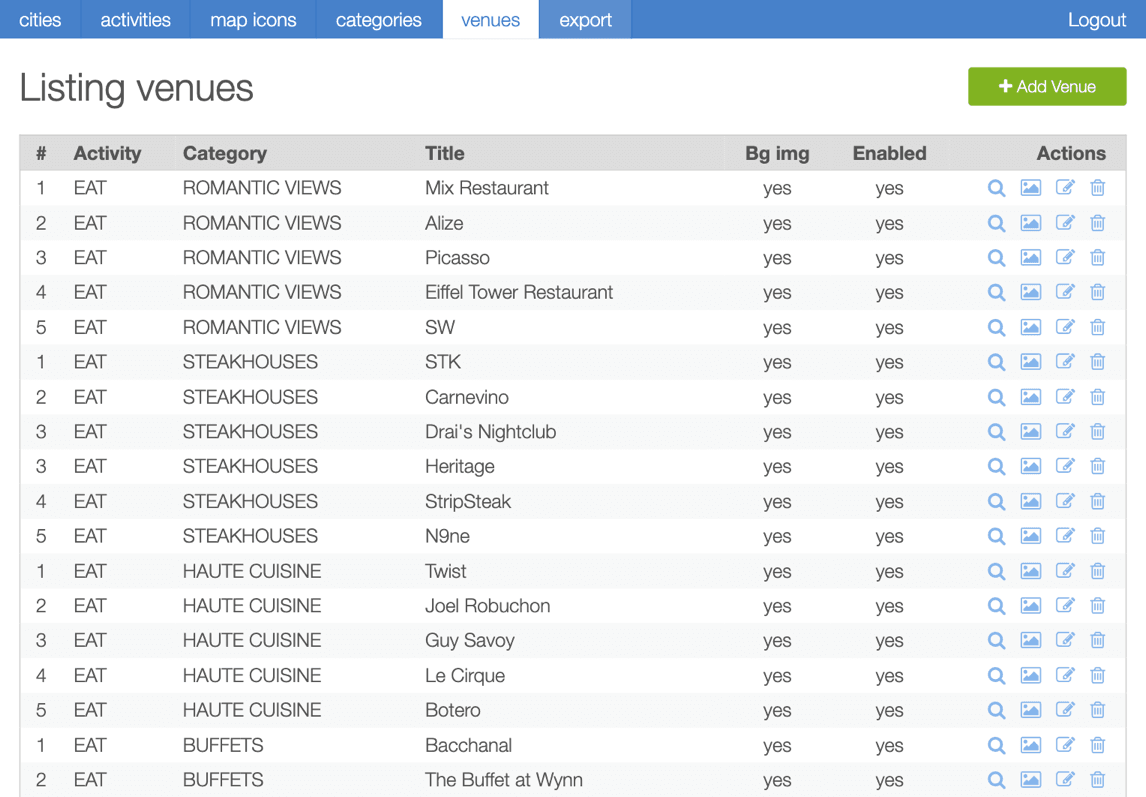Edit Drai's Nightclub entry
Viewport: 1146px width, 797px height.
[x=1066, y=431]
